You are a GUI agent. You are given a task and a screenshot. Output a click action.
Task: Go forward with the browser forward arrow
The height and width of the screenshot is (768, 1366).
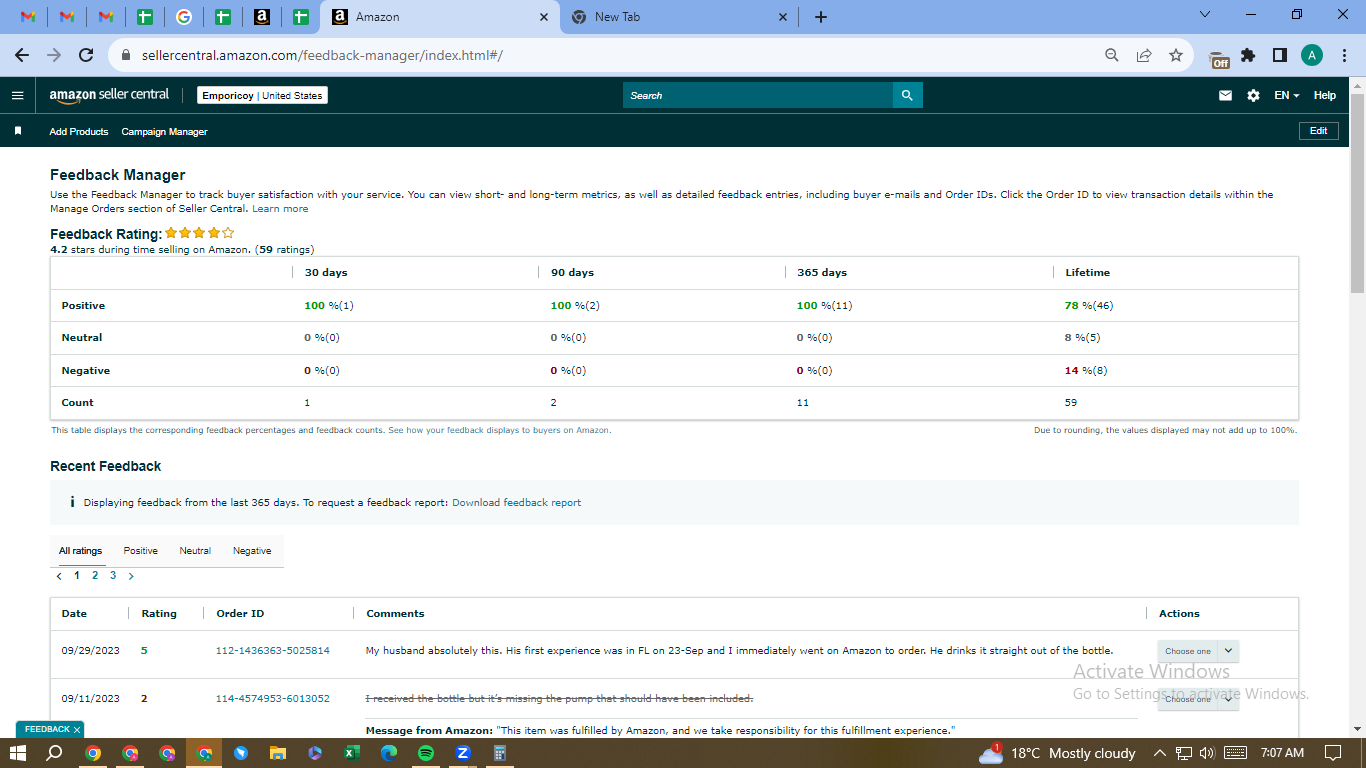click(x=55, y=56)
